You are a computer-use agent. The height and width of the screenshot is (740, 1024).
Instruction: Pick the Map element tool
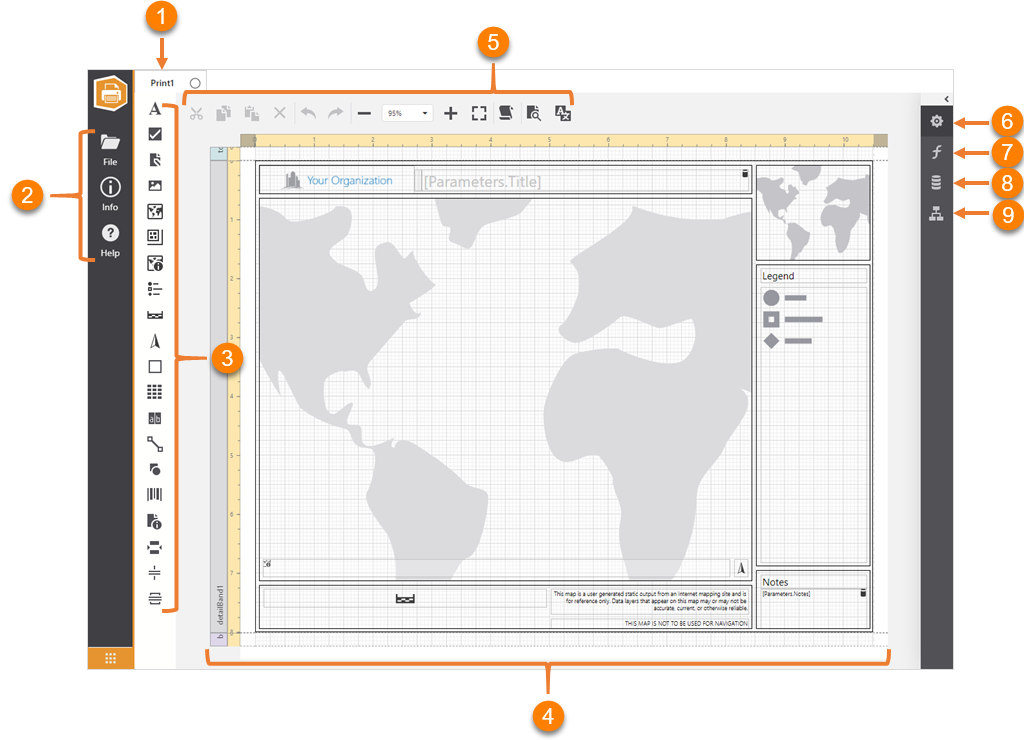pyautogui.click(x=154, y=210)
